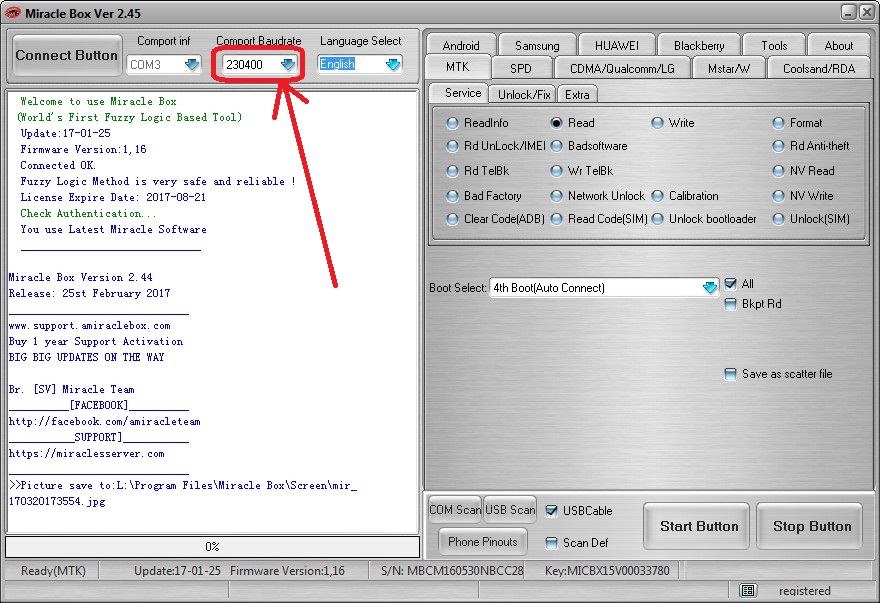The width and height of the screenshot is (880, 603).
Task: Expand the Boot Select dropdown
Action: 709,287
